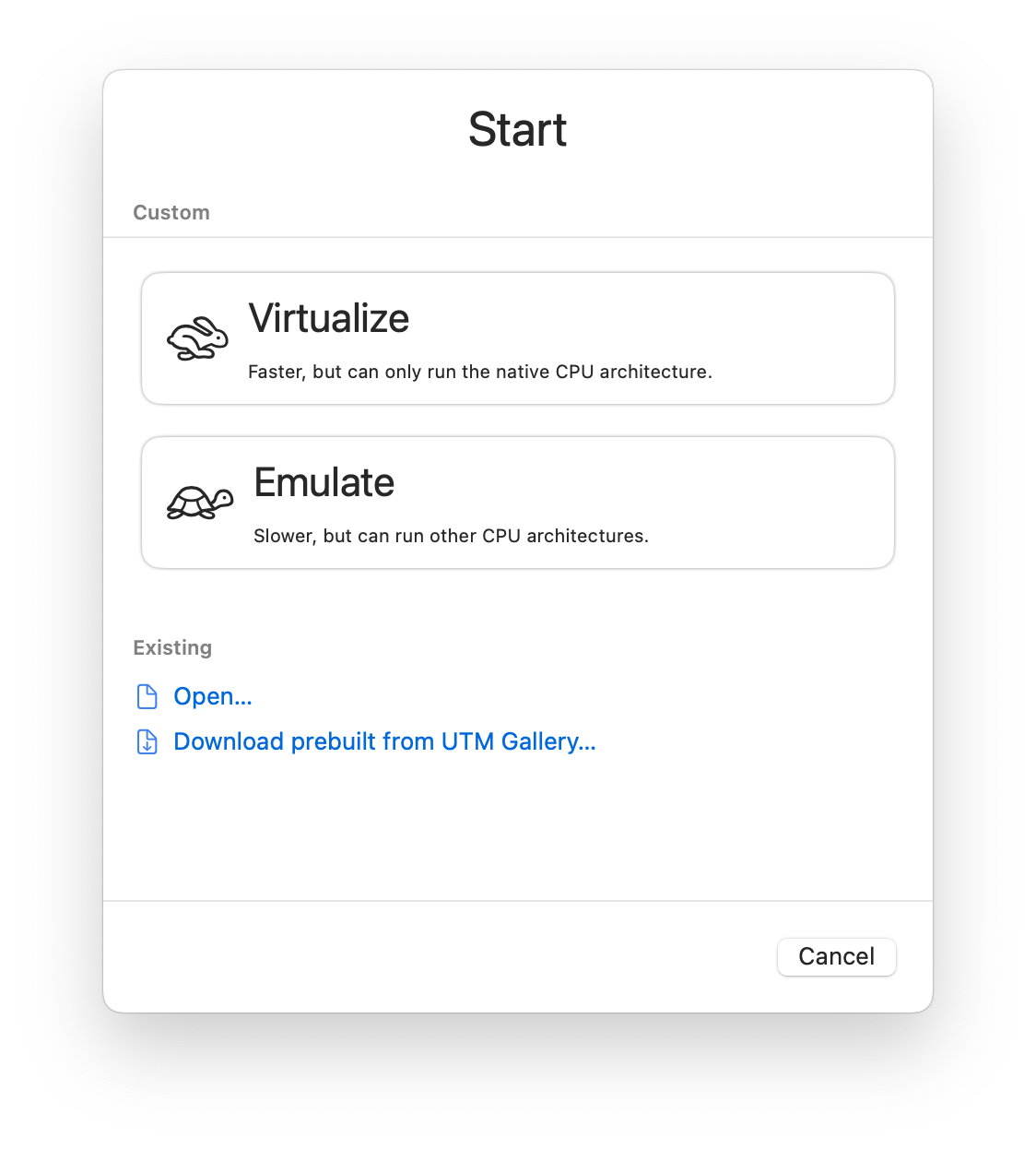Click the Existing section label
Image resolution: width=1036 pixels, height=1149 pixels.
172,647
